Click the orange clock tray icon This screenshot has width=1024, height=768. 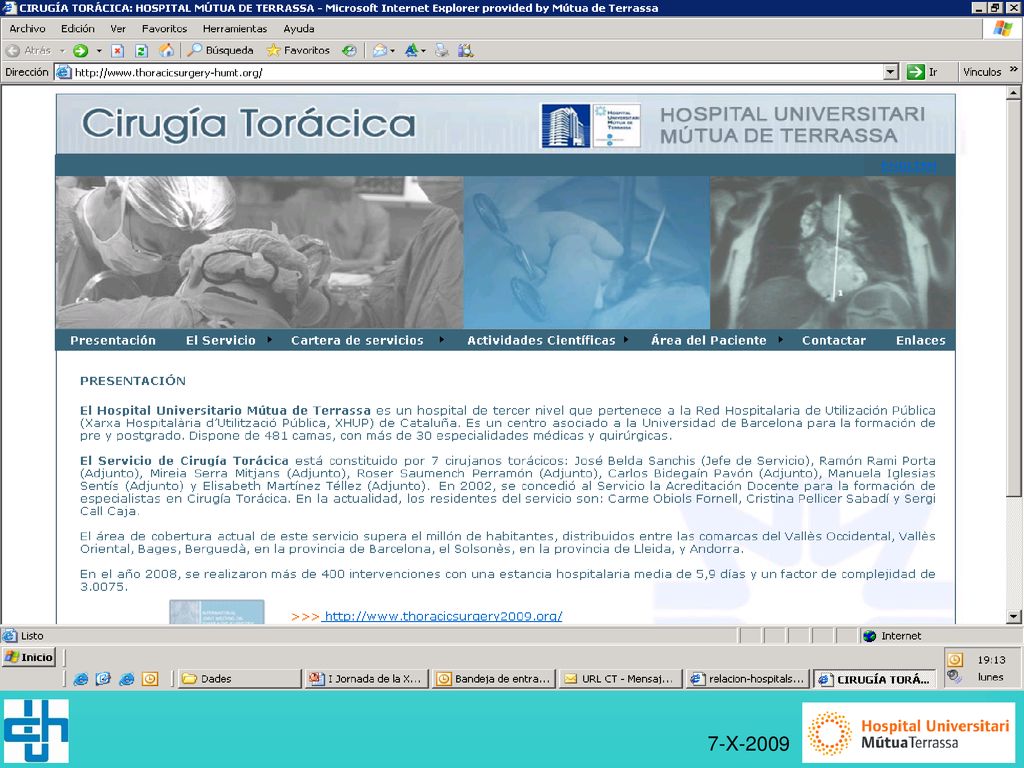(955, 660)
